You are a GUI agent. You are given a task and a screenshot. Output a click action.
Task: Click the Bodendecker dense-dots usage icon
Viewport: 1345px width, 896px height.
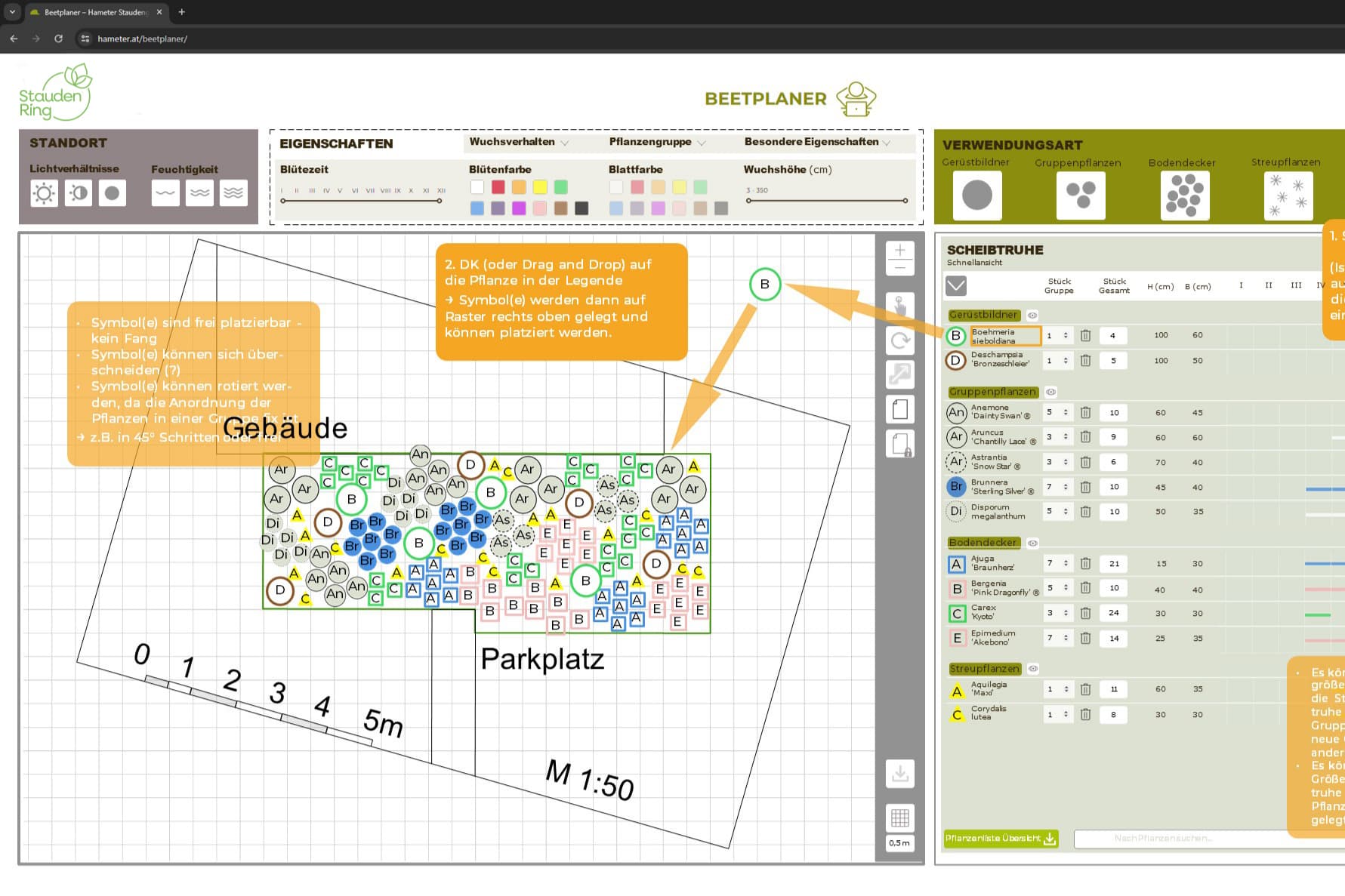[1184, 196]
